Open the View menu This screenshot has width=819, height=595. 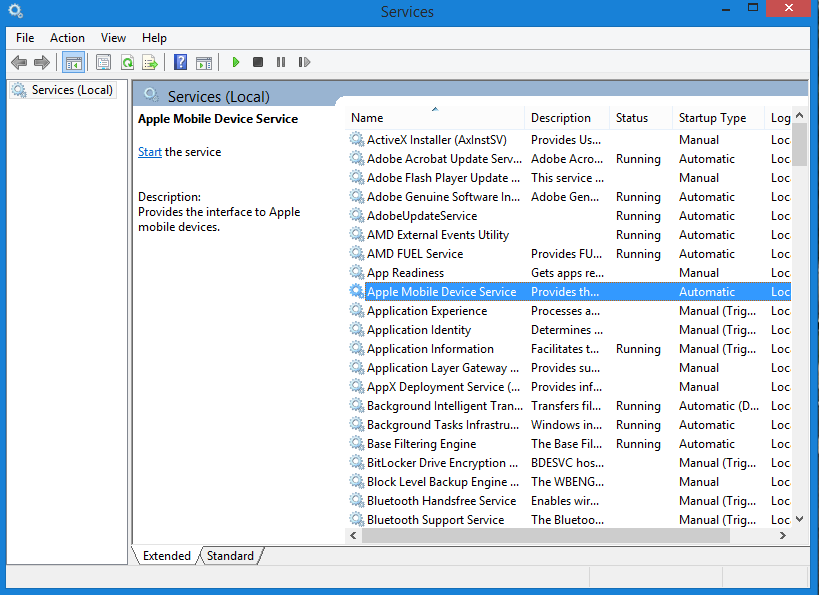click(113, 38)
